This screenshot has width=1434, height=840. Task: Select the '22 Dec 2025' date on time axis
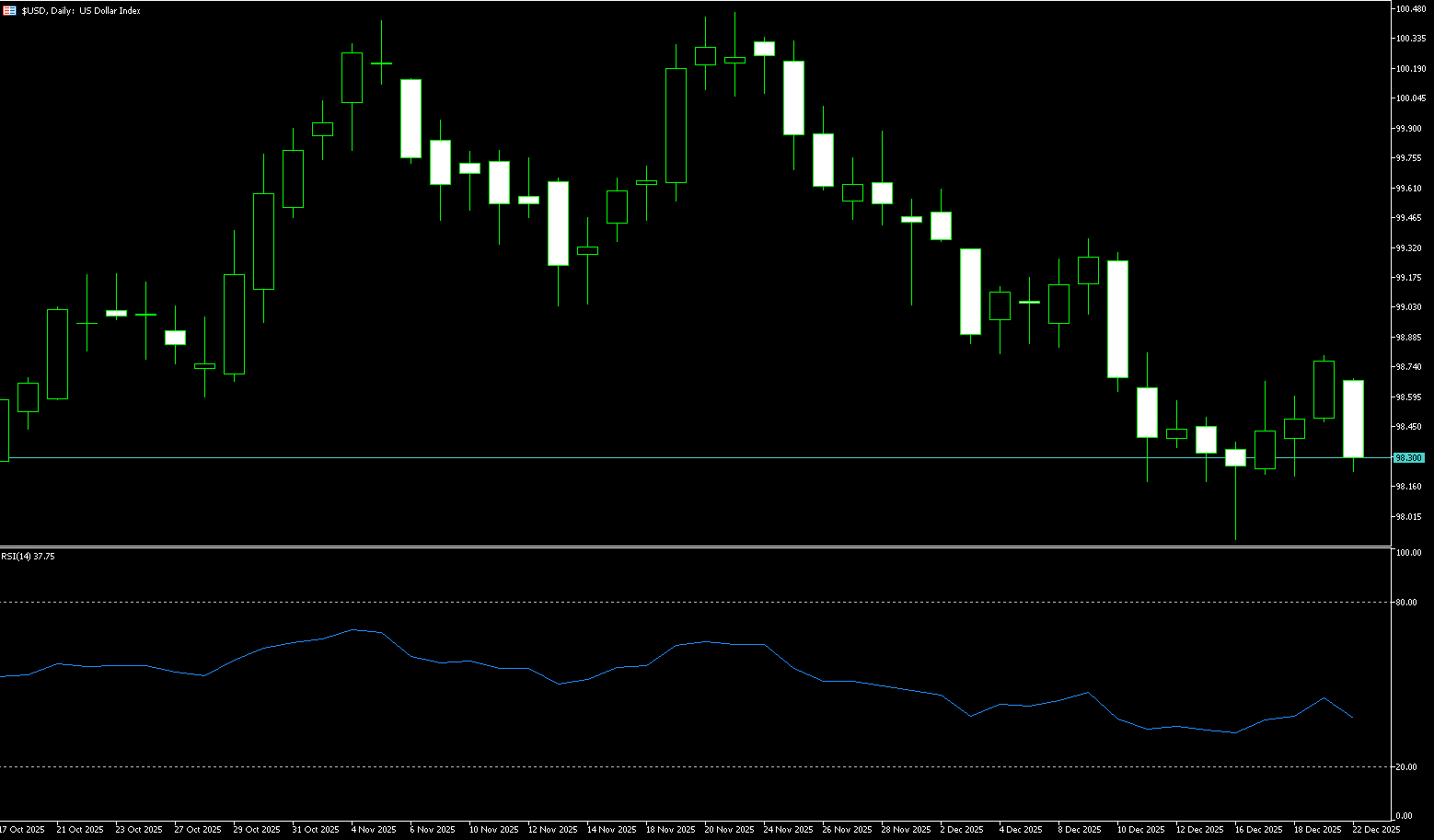point(1375,830)
